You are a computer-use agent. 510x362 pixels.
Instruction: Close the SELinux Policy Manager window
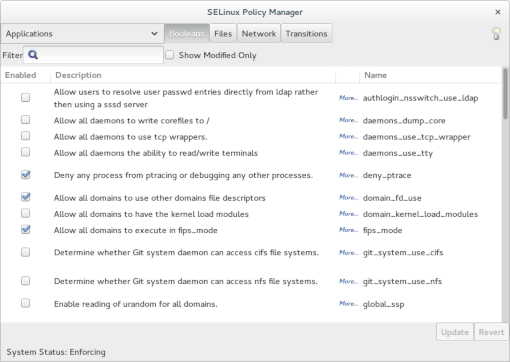498,12
